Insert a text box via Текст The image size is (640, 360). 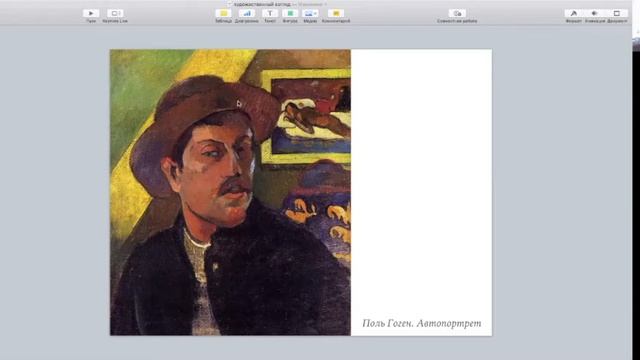pos(270,13)
